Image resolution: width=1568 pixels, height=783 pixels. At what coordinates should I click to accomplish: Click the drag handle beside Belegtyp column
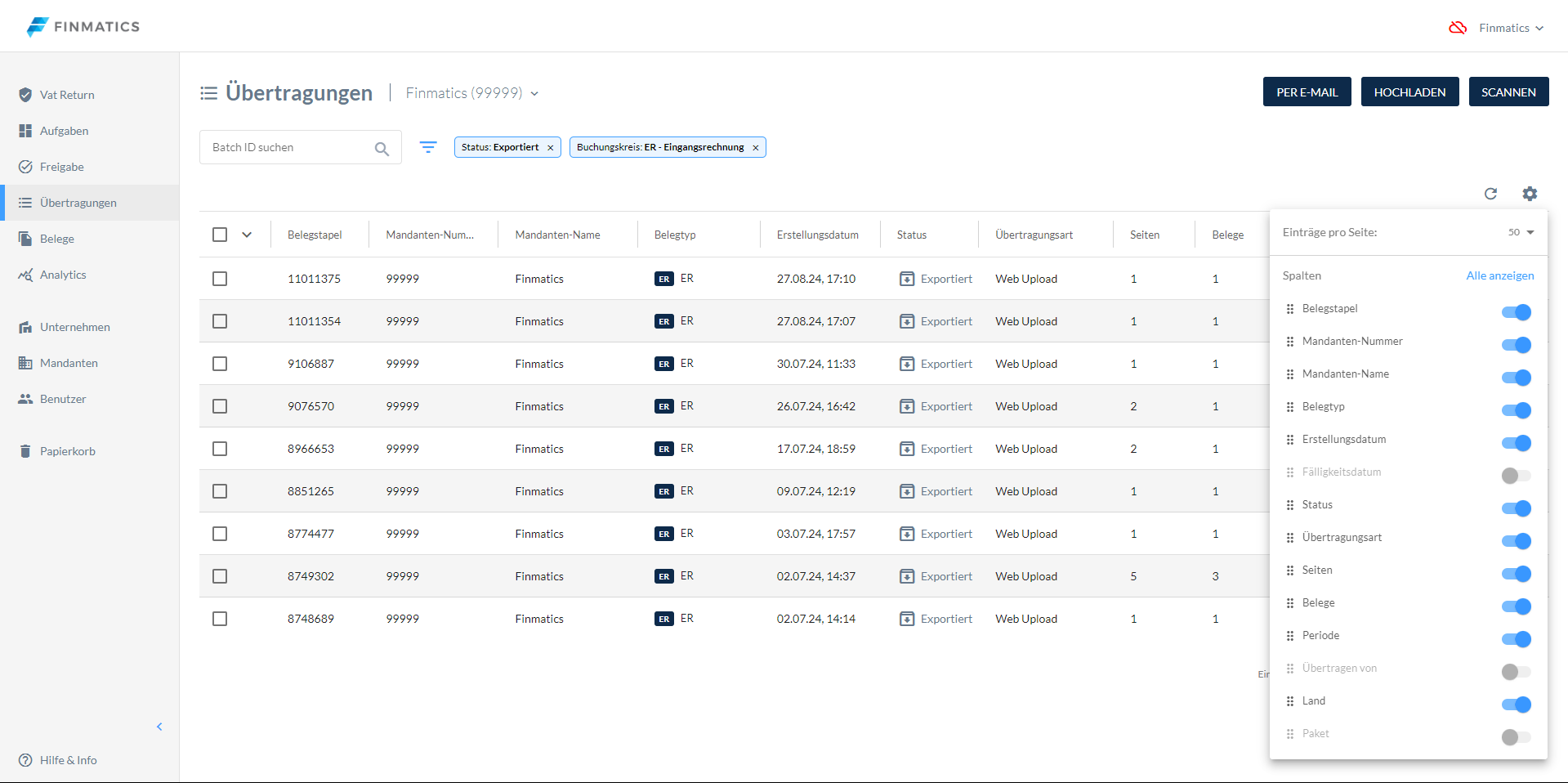click(x=1290, y=407)
